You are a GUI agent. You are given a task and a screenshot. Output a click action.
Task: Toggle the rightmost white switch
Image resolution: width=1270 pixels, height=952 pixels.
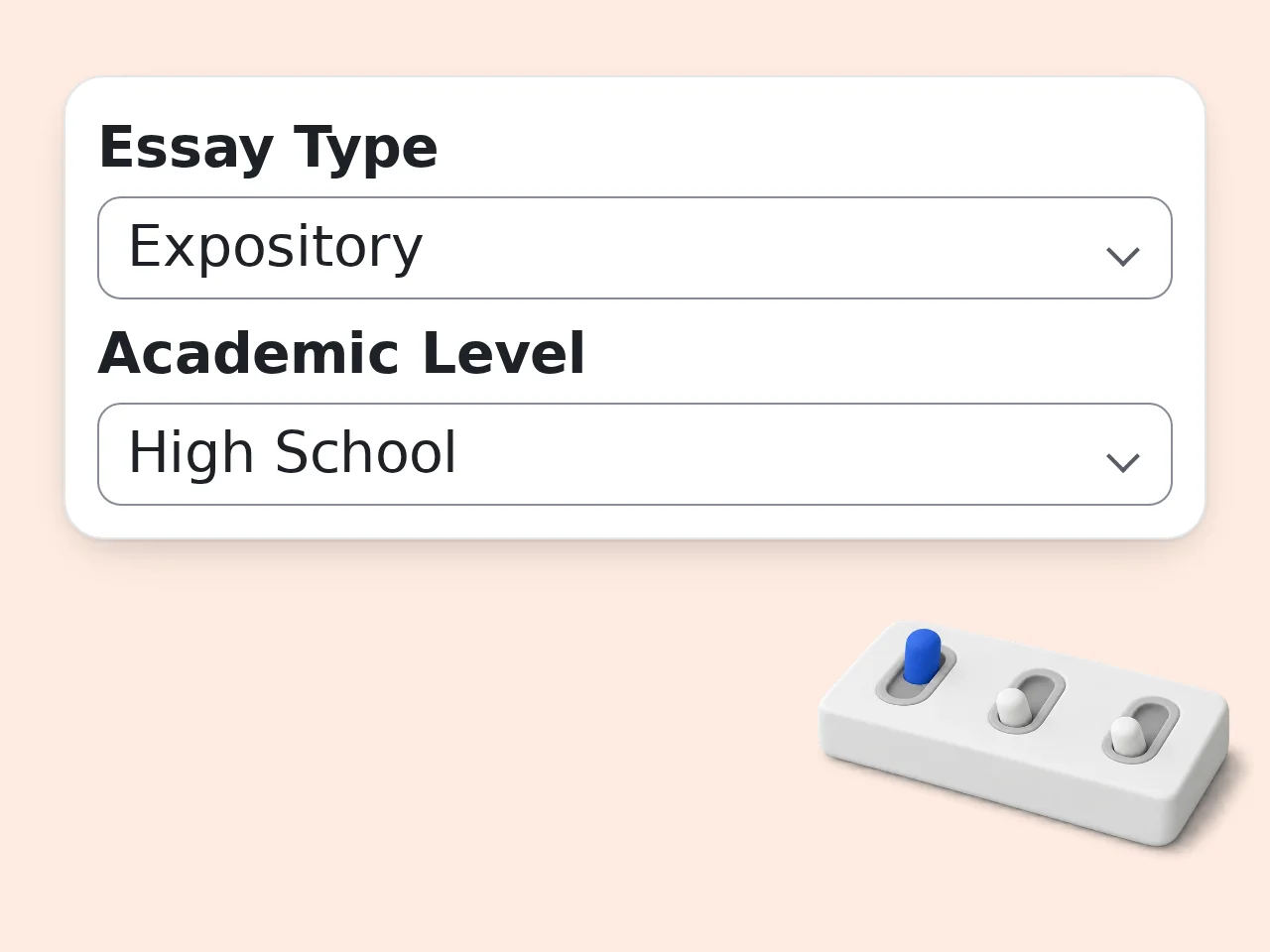click(1126, 735)
